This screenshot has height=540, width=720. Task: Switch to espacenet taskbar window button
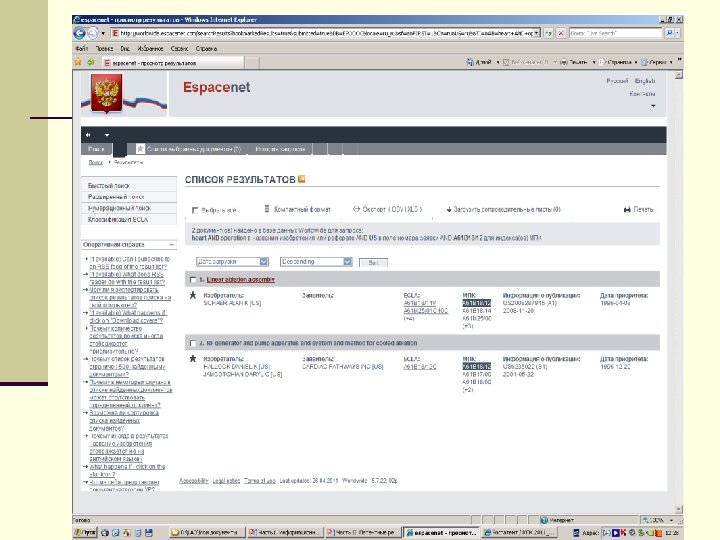[441, 533]
